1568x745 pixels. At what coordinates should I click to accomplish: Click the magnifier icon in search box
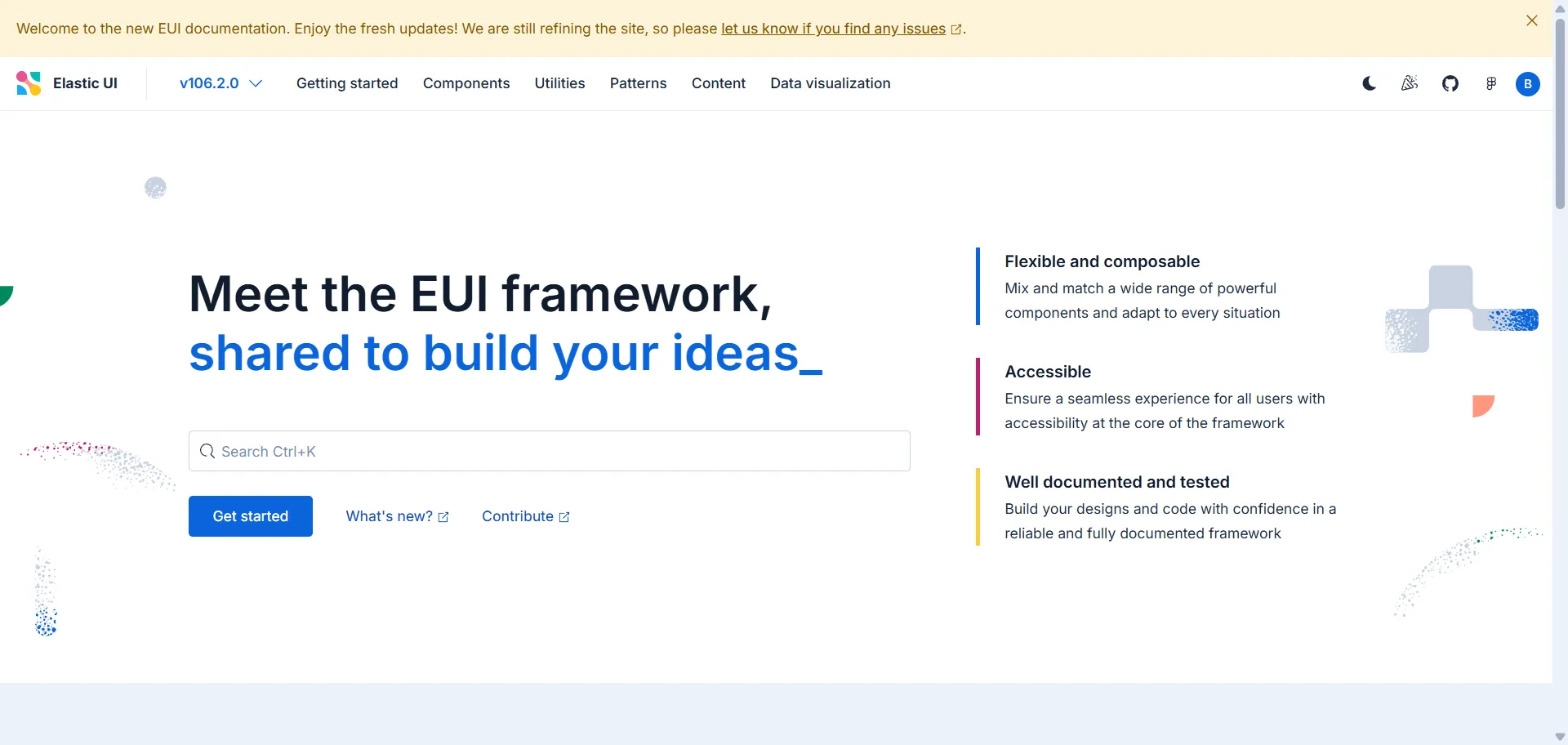tap(207, 451)
